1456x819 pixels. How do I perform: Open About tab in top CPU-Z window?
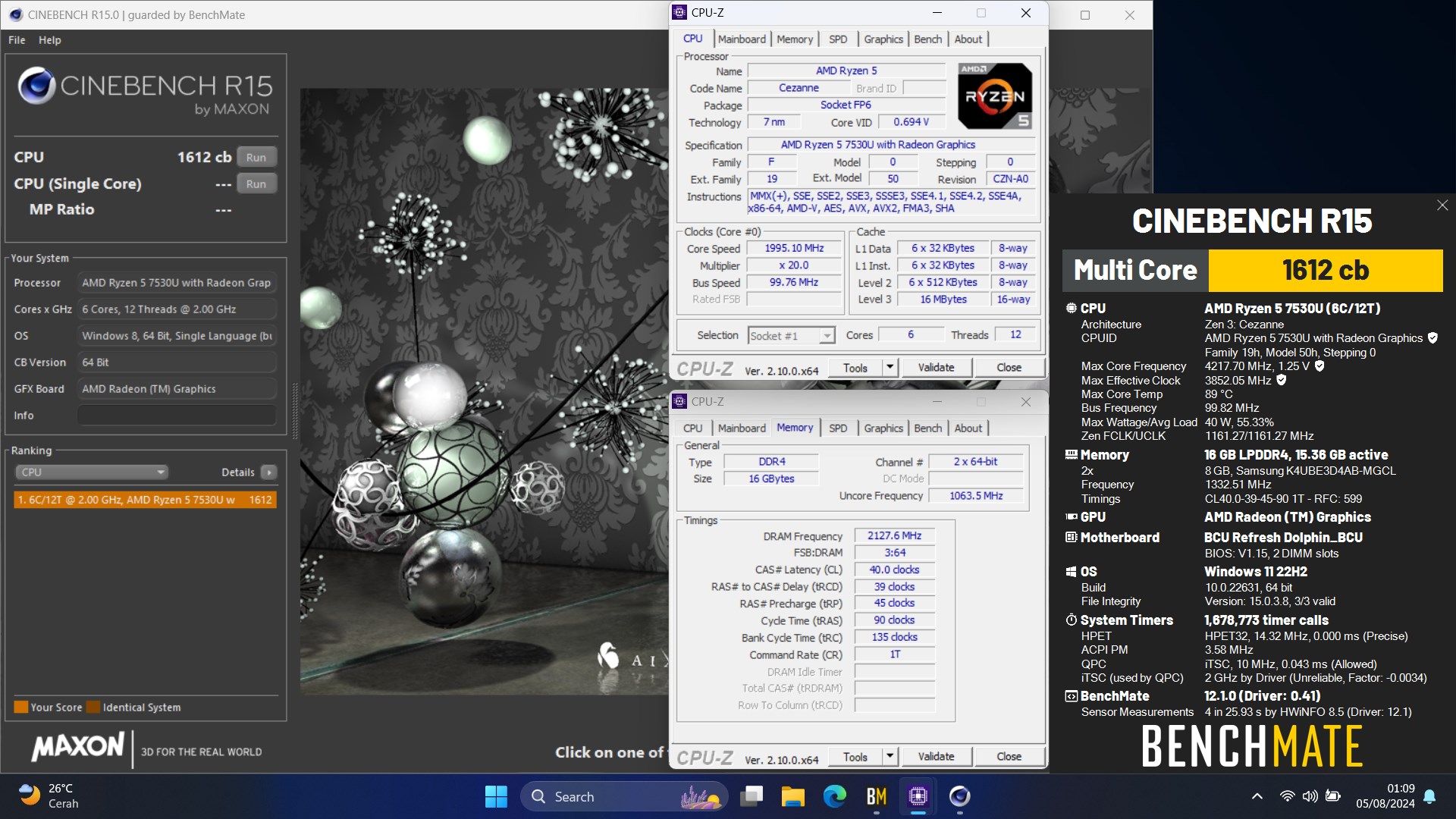968,39
